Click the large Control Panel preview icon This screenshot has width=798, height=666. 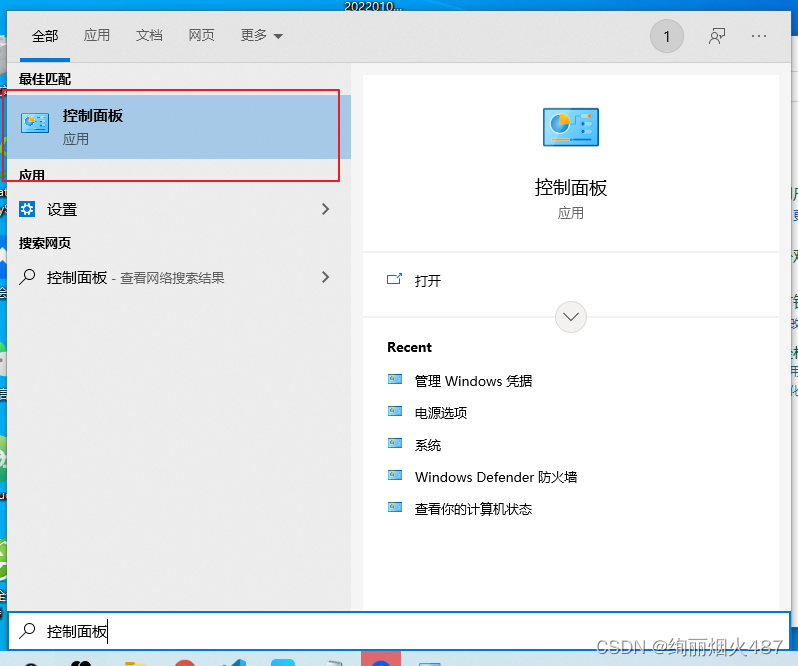(571, 127)
